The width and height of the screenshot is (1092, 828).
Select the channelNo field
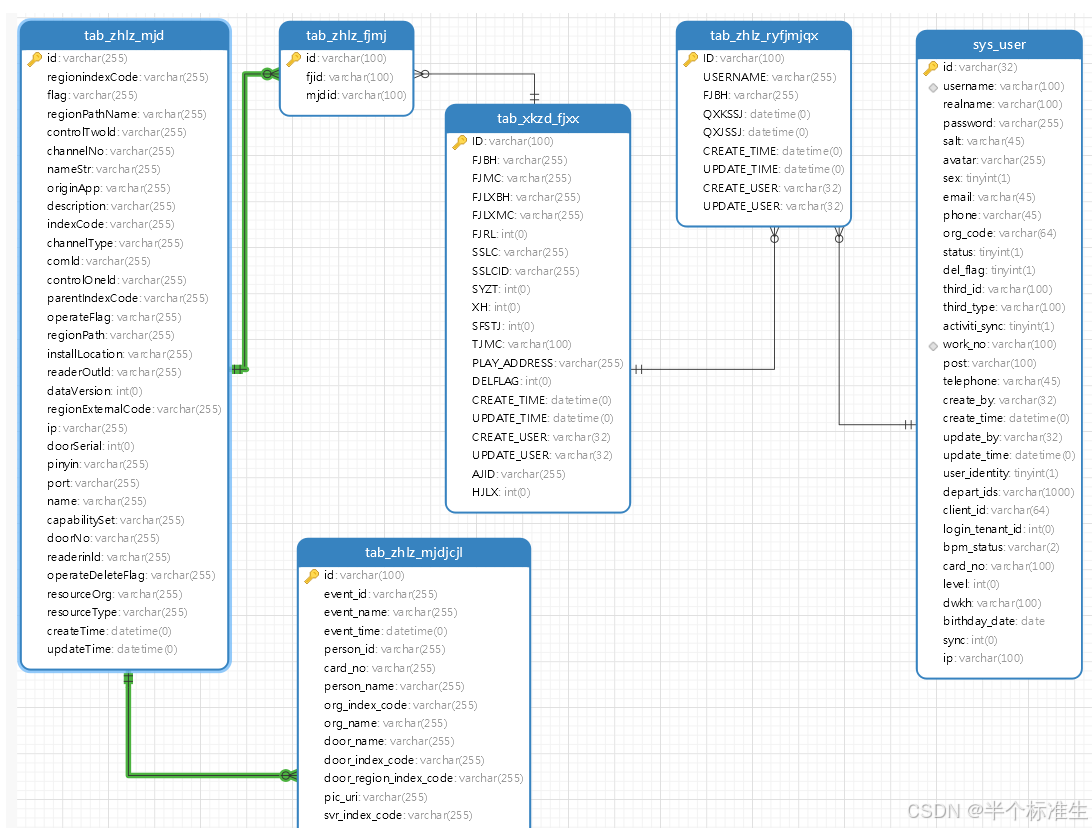point(111,150)
